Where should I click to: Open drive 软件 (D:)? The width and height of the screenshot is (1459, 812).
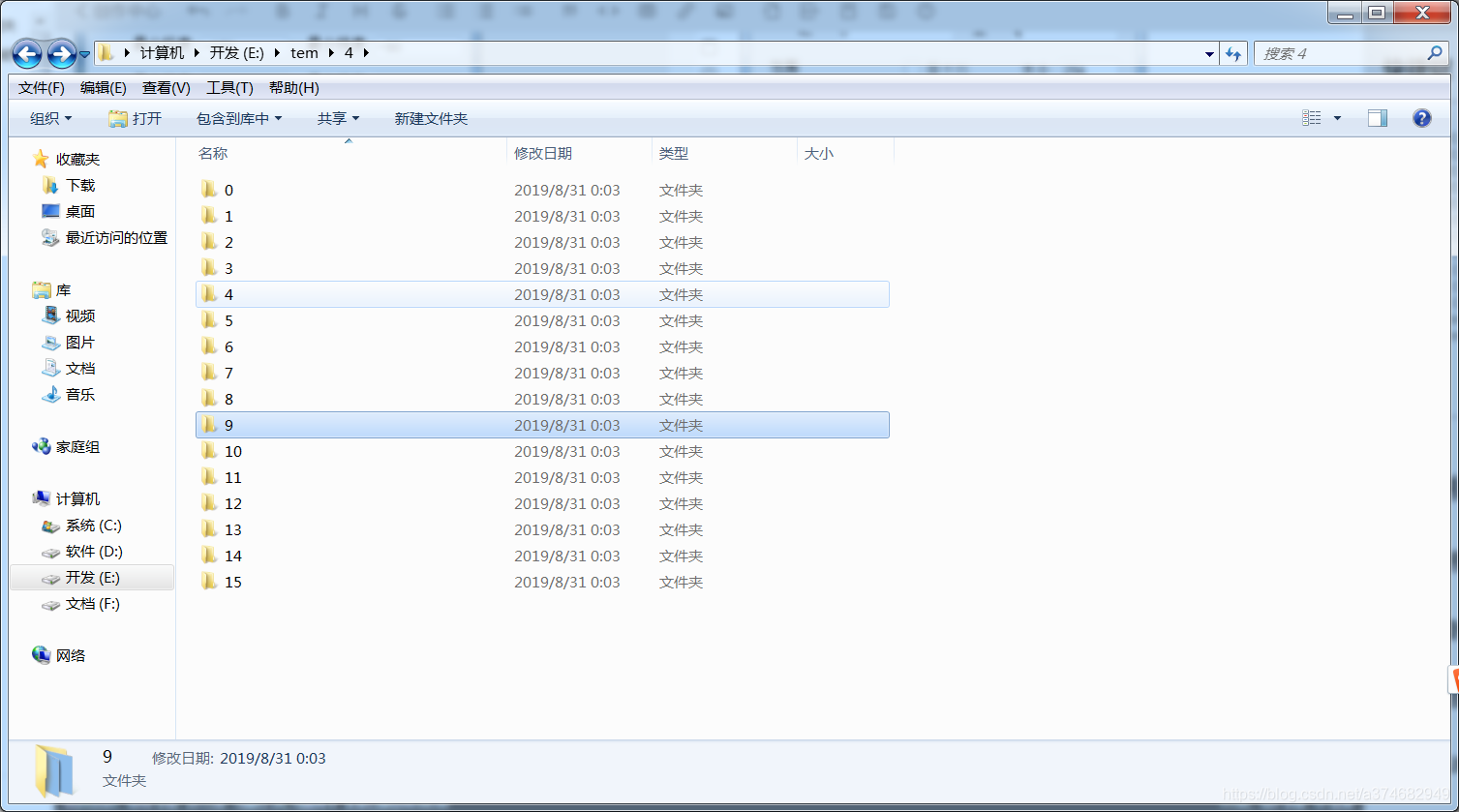(x=94, y=552)
